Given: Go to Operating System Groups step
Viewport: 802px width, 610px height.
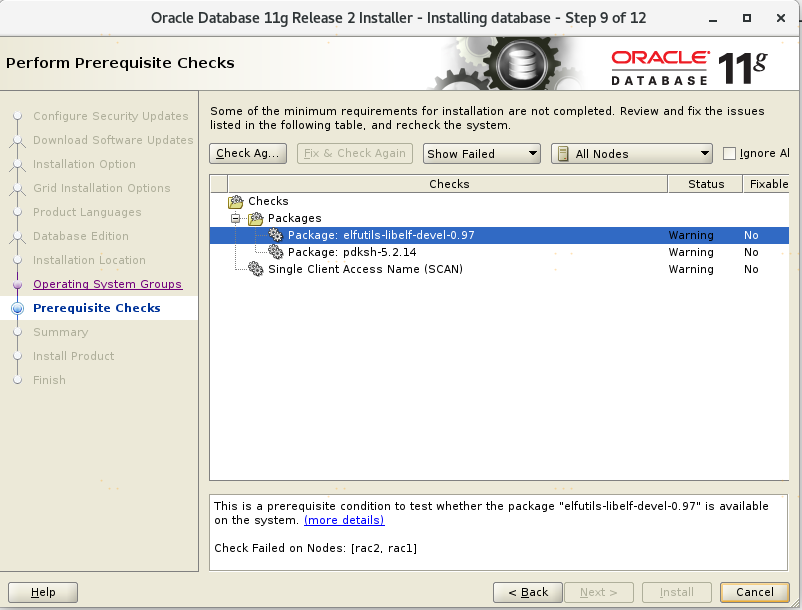Looking at the screenshot, I should coord(107,284).
